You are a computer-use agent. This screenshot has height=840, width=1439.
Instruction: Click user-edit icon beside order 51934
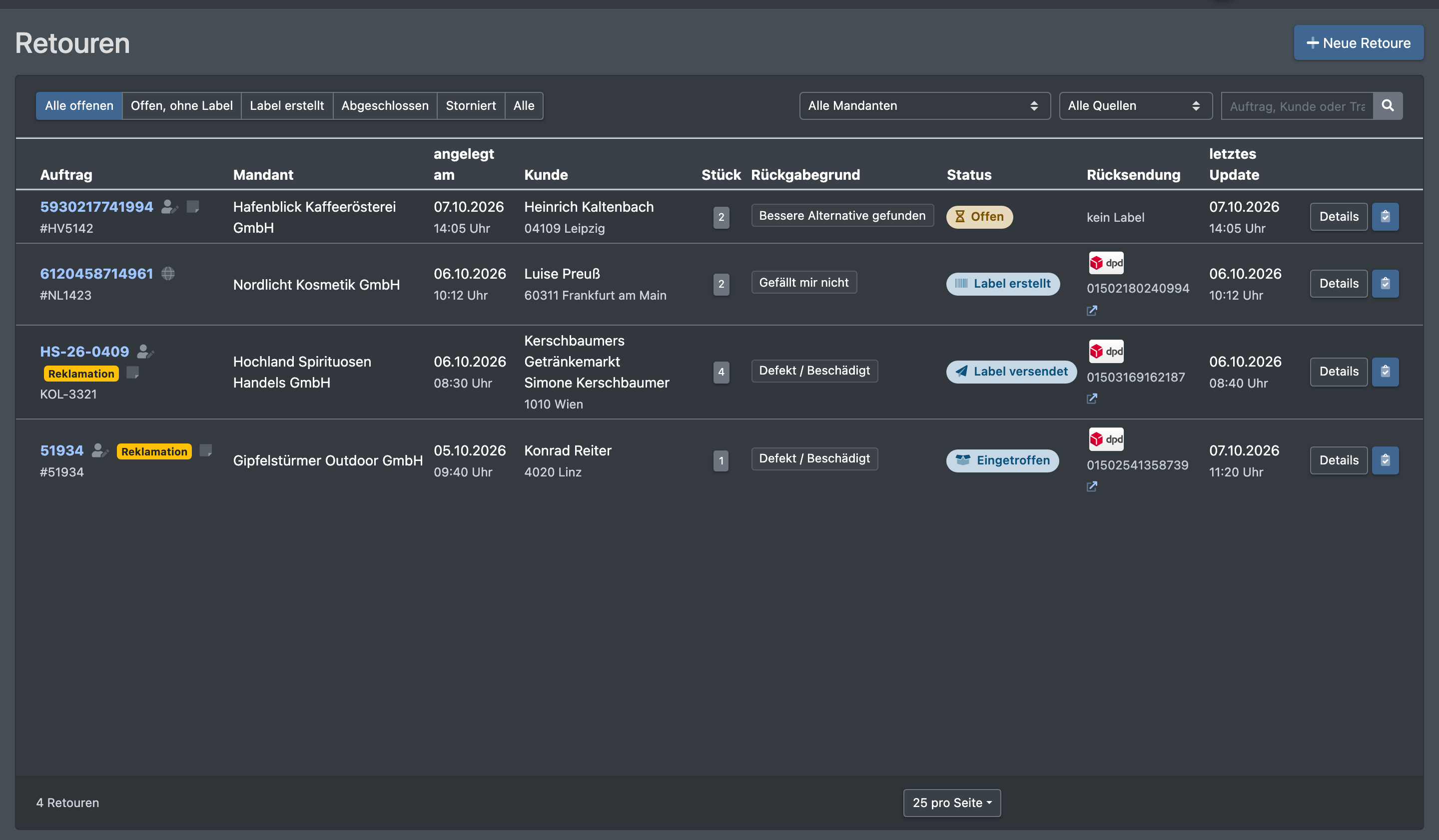tap(100, 450)
